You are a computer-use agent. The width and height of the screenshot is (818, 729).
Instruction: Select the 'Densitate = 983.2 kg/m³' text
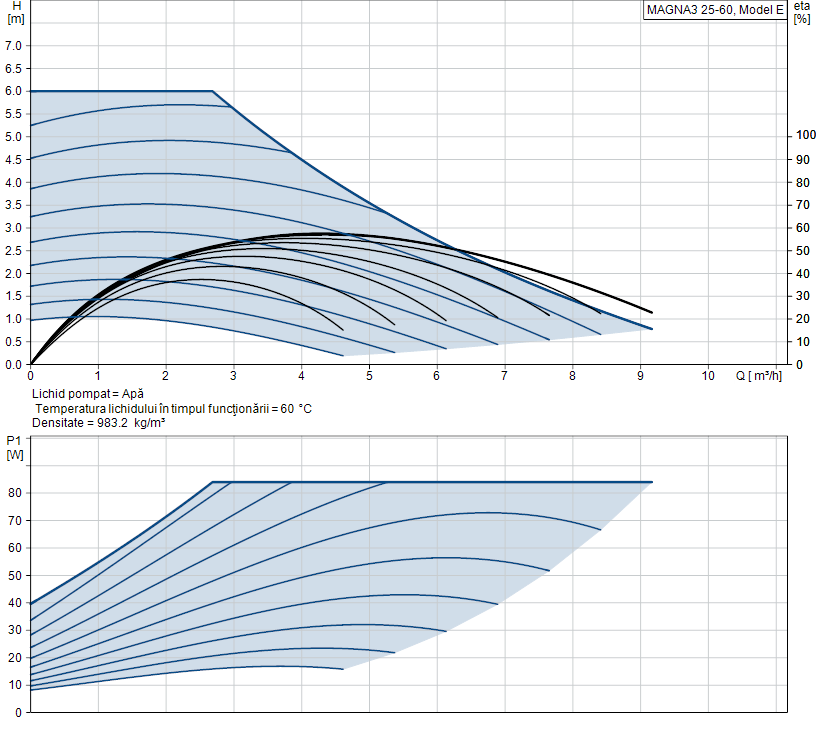click(98, 423)
